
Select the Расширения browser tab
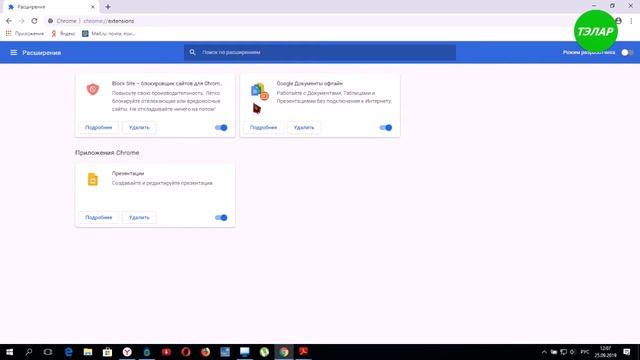point(51,7)
